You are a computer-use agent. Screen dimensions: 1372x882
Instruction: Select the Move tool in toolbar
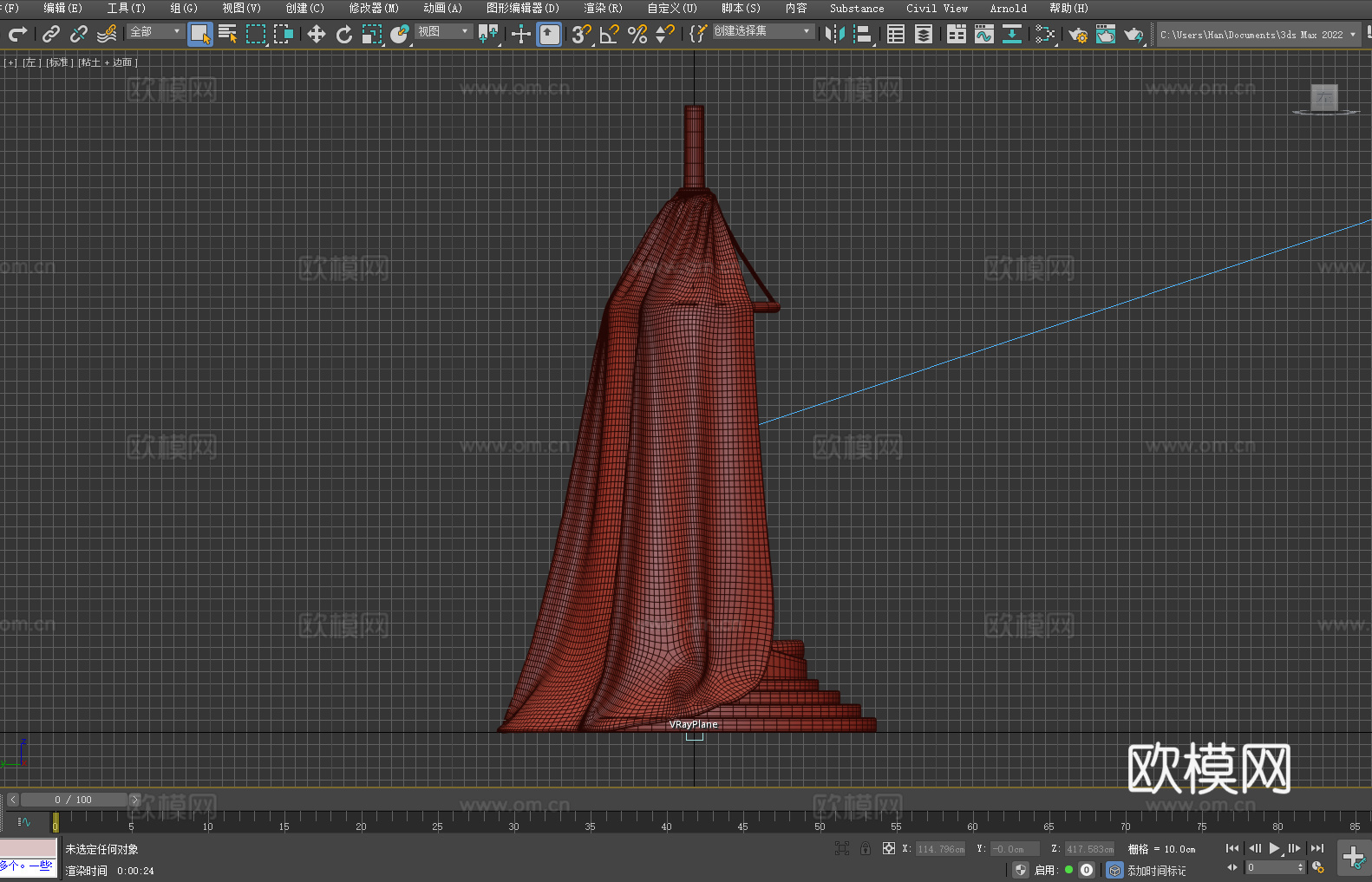pos(316,34)
